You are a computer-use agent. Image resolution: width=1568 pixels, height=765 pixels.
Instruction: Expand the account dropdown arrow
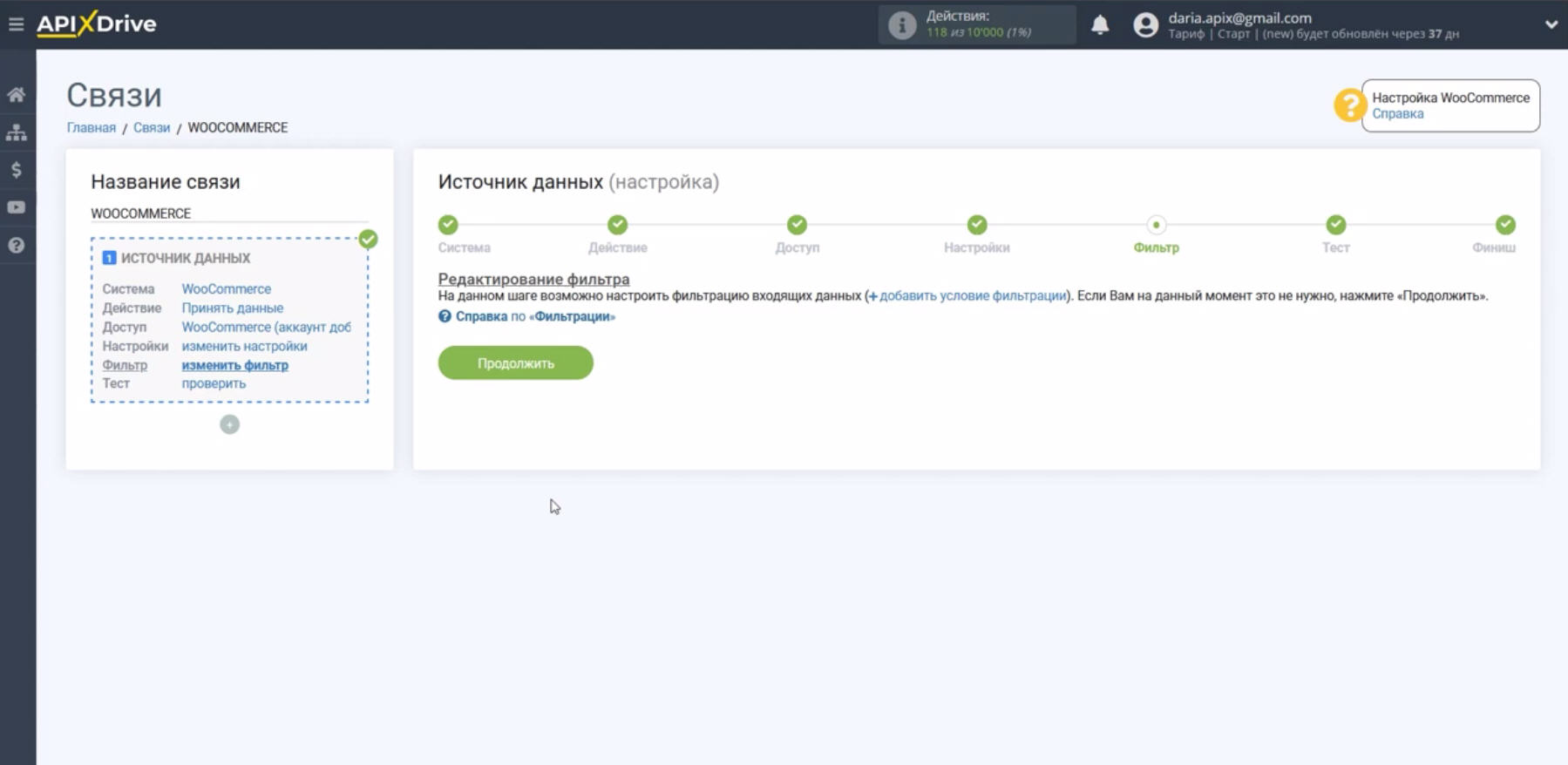pyautogui.click(x=1551, y=24)
